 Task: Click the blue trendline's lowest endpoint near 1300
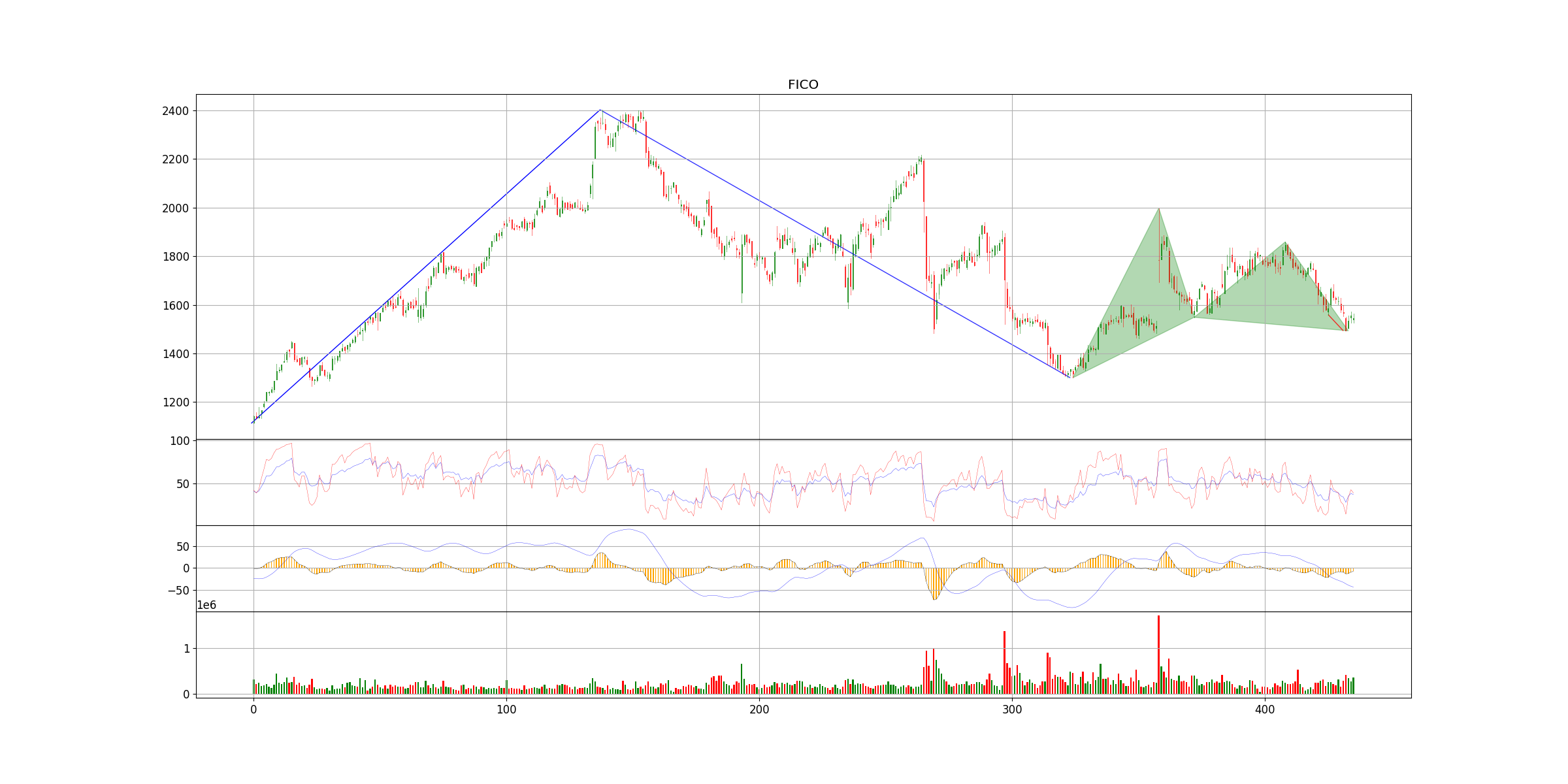click(1070, 378)
